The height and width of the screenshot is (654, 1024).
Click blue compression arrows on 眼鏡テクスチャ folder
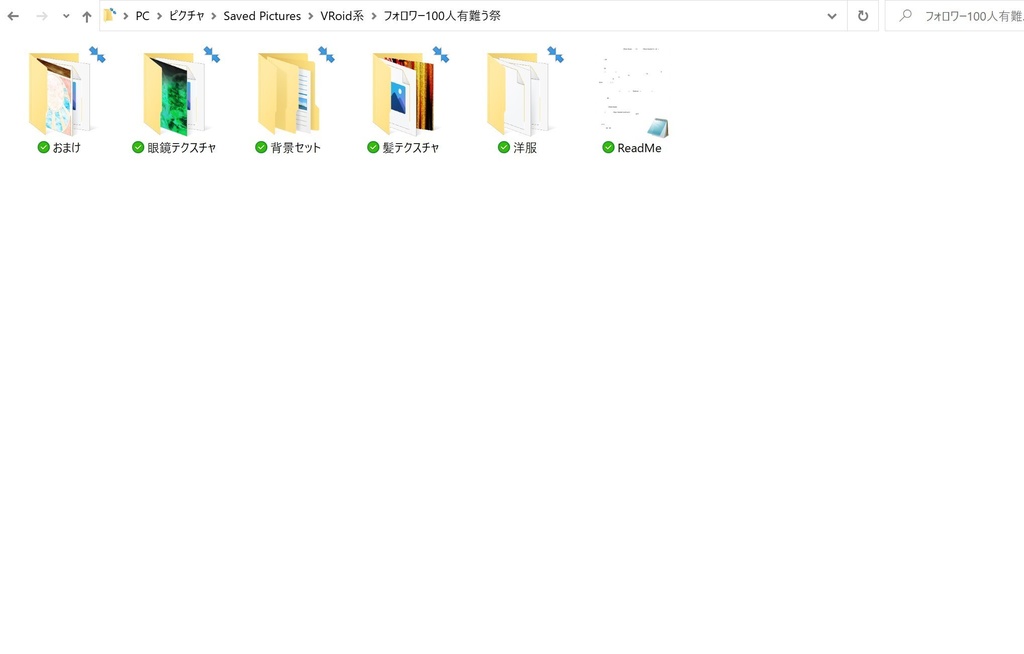(x=212, y=54)
